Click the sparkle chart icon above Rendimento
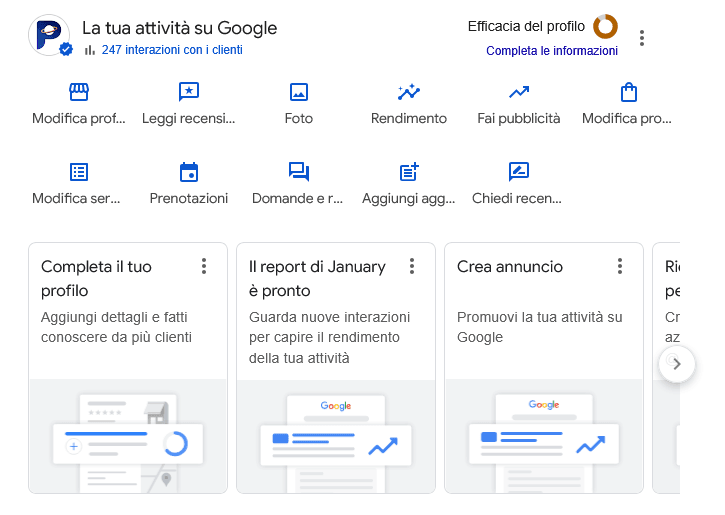 point(409,92)
